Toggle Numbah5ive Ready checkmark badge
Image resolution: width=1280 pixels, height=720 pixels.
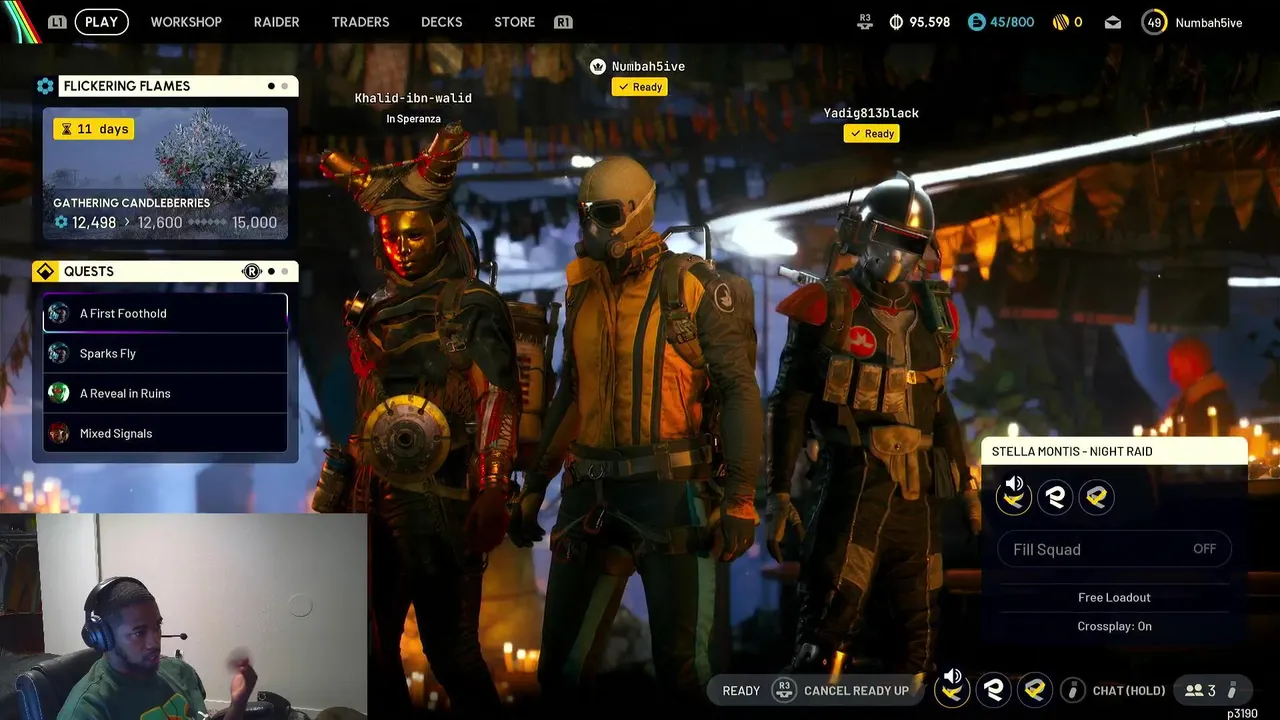640,87
